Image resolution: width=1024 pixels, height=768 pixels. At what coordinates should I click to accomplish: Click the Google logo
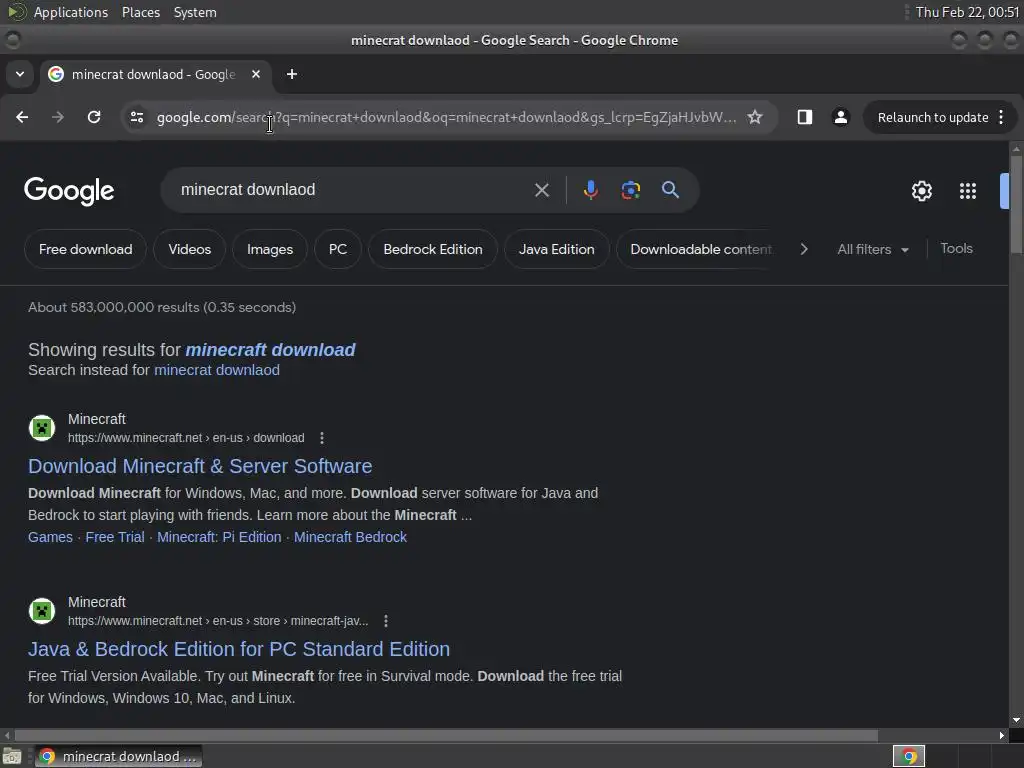[x=69, y=191]
